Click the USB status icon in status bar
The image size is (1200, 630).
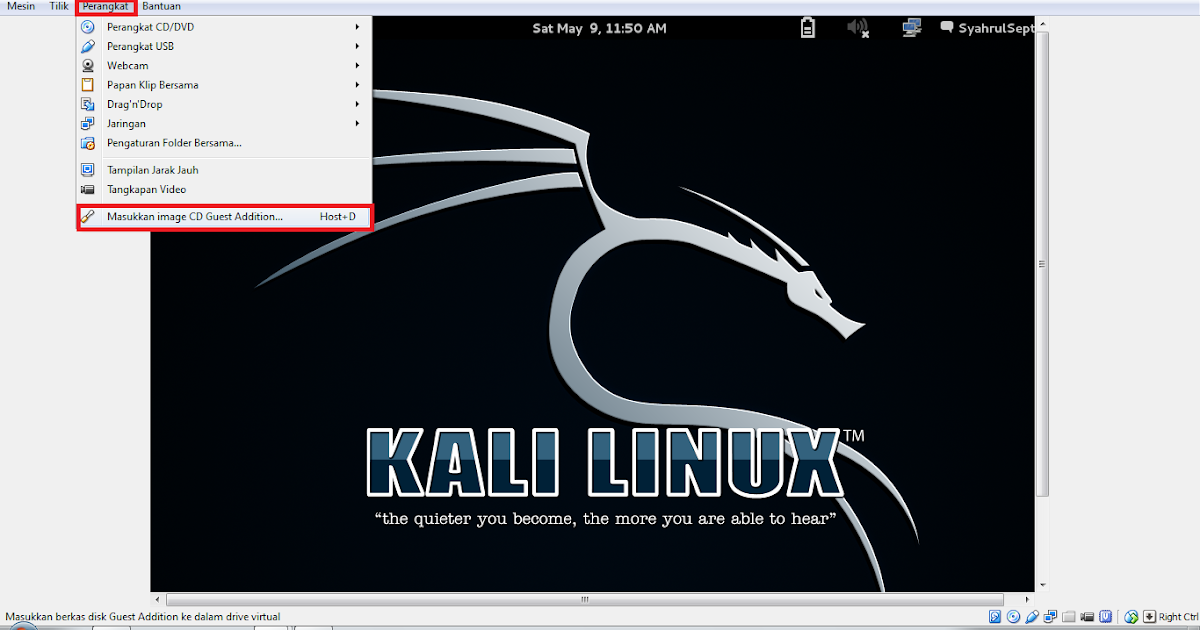(1032, 617)
